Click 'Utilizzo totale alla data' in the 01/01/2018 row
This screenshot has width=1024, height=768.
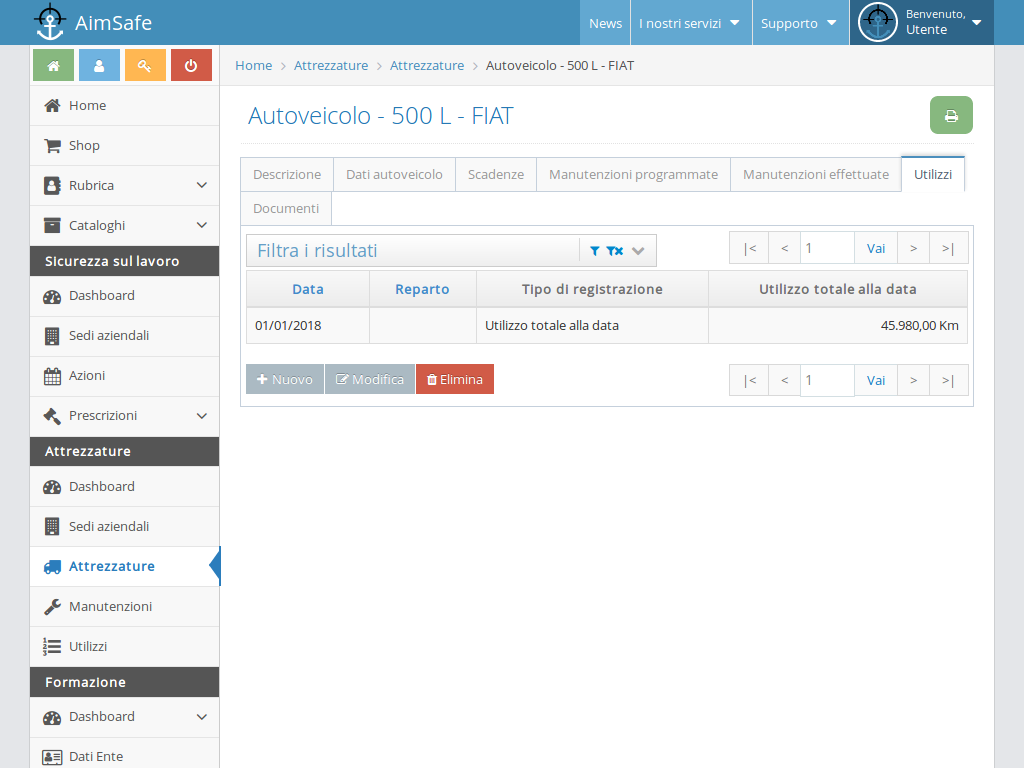point(552,325)
